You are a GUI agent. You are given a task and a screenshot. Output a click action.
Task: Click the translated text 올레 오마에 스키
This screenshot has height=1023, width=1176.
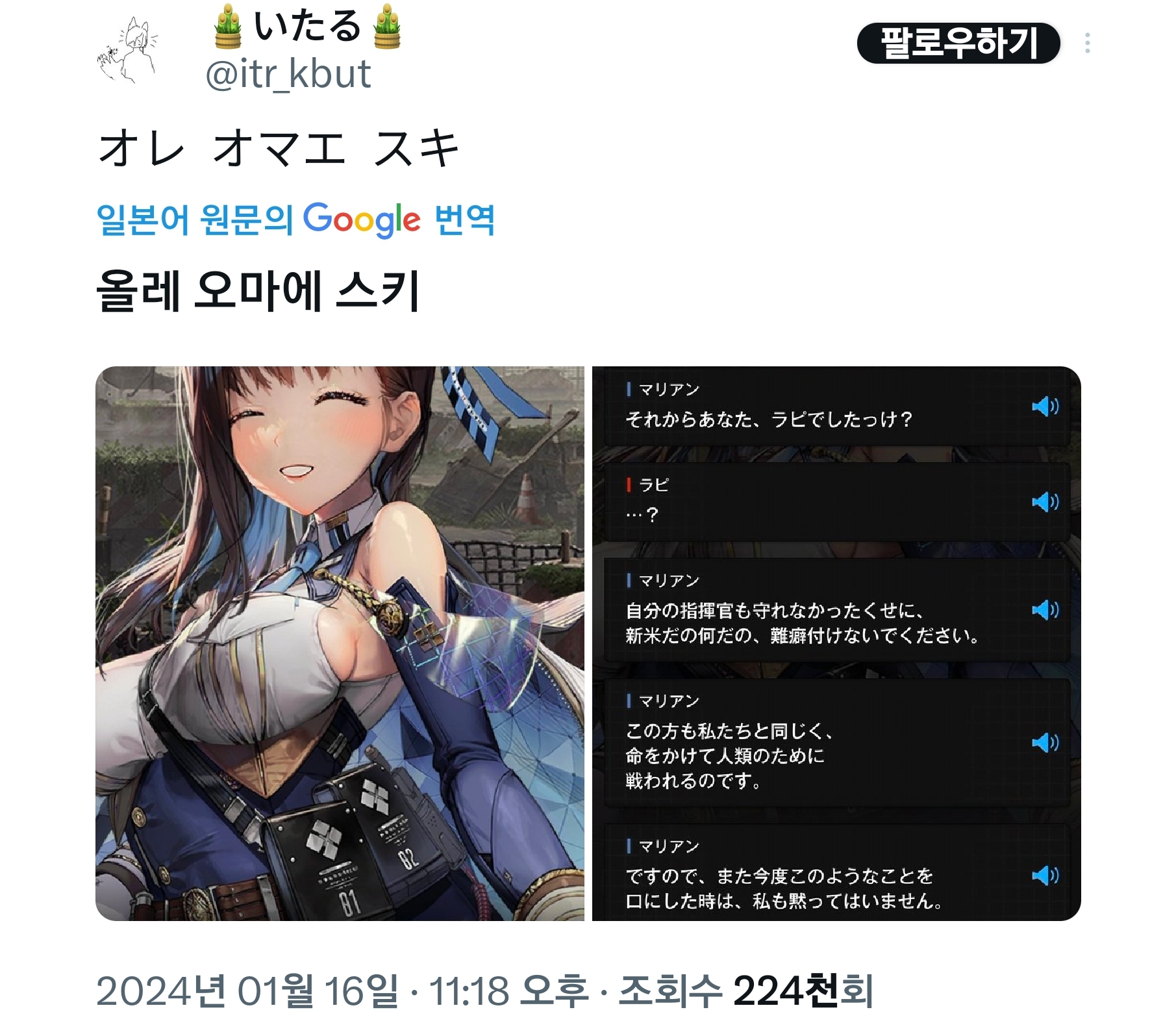pyautogui.click(x=258, y=290)
